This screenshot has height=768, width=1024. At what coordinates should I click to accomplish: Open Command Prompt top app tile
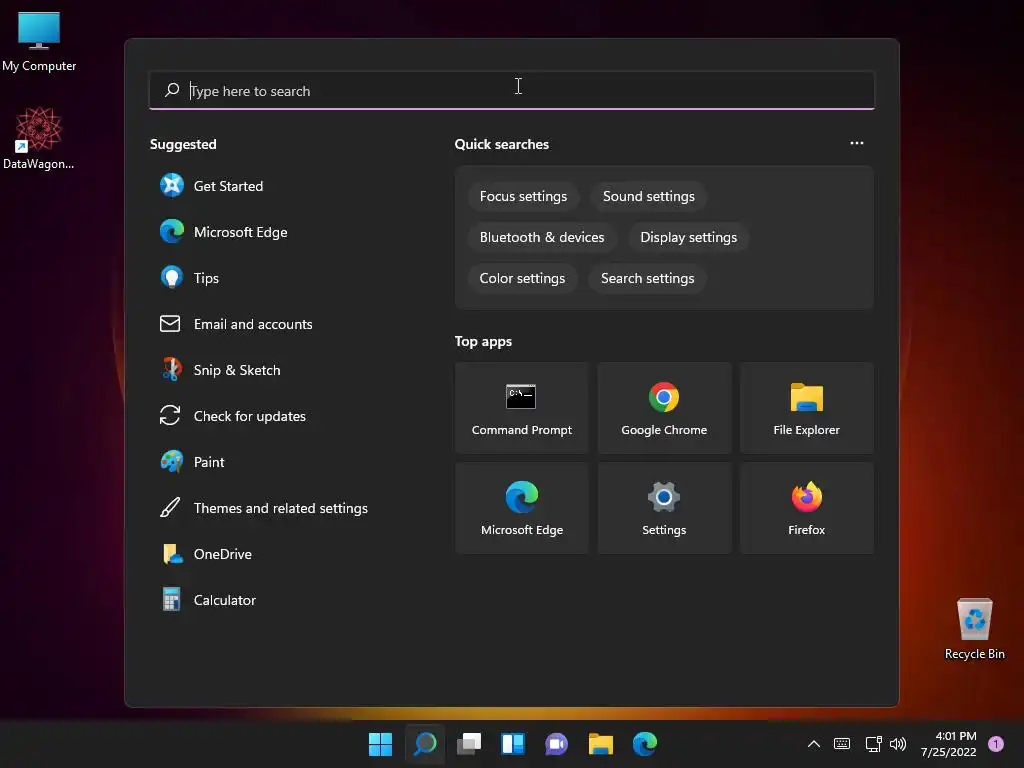[522, 408]
